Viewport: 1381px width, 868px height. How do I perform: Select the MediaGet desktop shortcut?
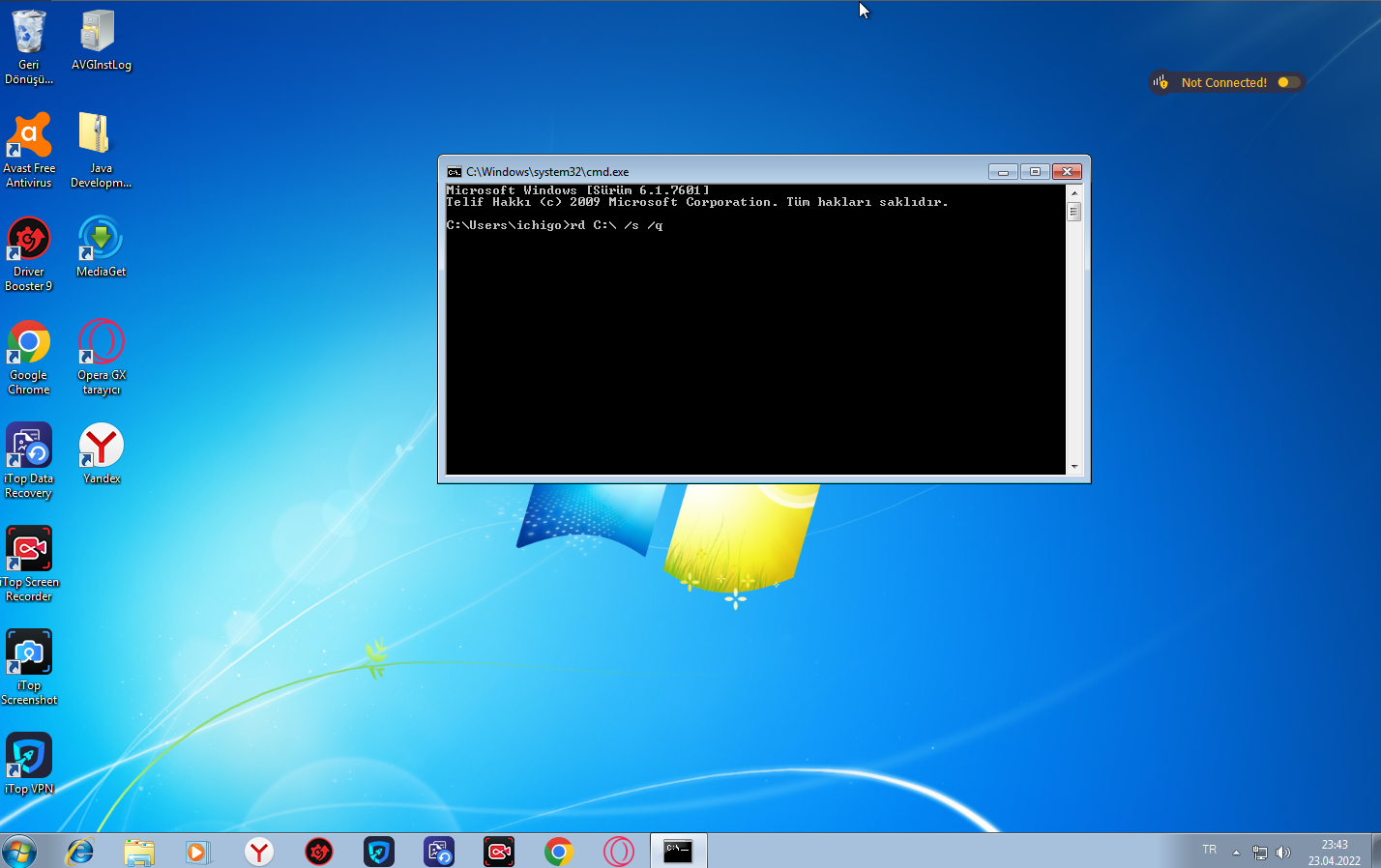point(101,247)
